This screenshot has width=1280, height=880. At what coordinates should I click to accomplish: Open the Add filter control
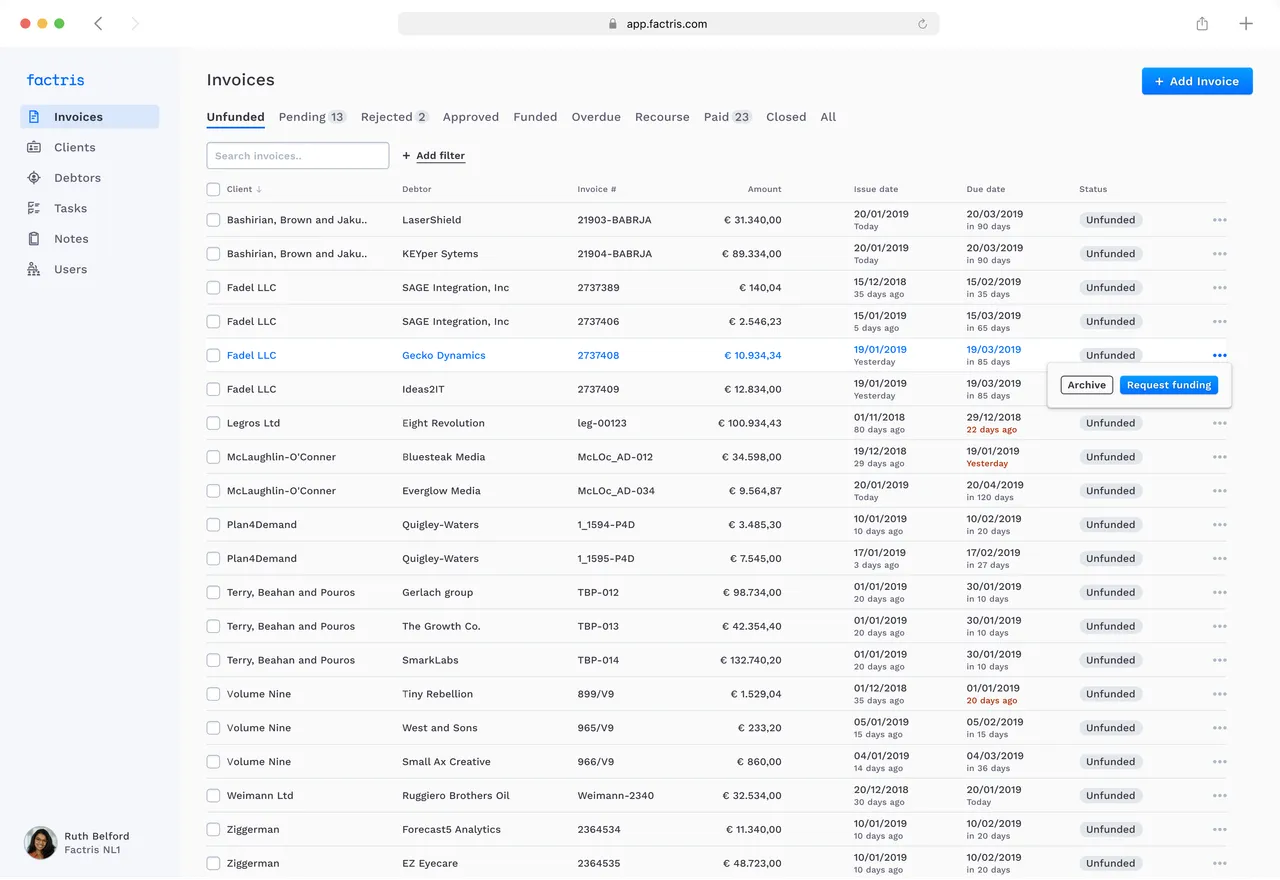pyautogui.click(x=434, y=156)
